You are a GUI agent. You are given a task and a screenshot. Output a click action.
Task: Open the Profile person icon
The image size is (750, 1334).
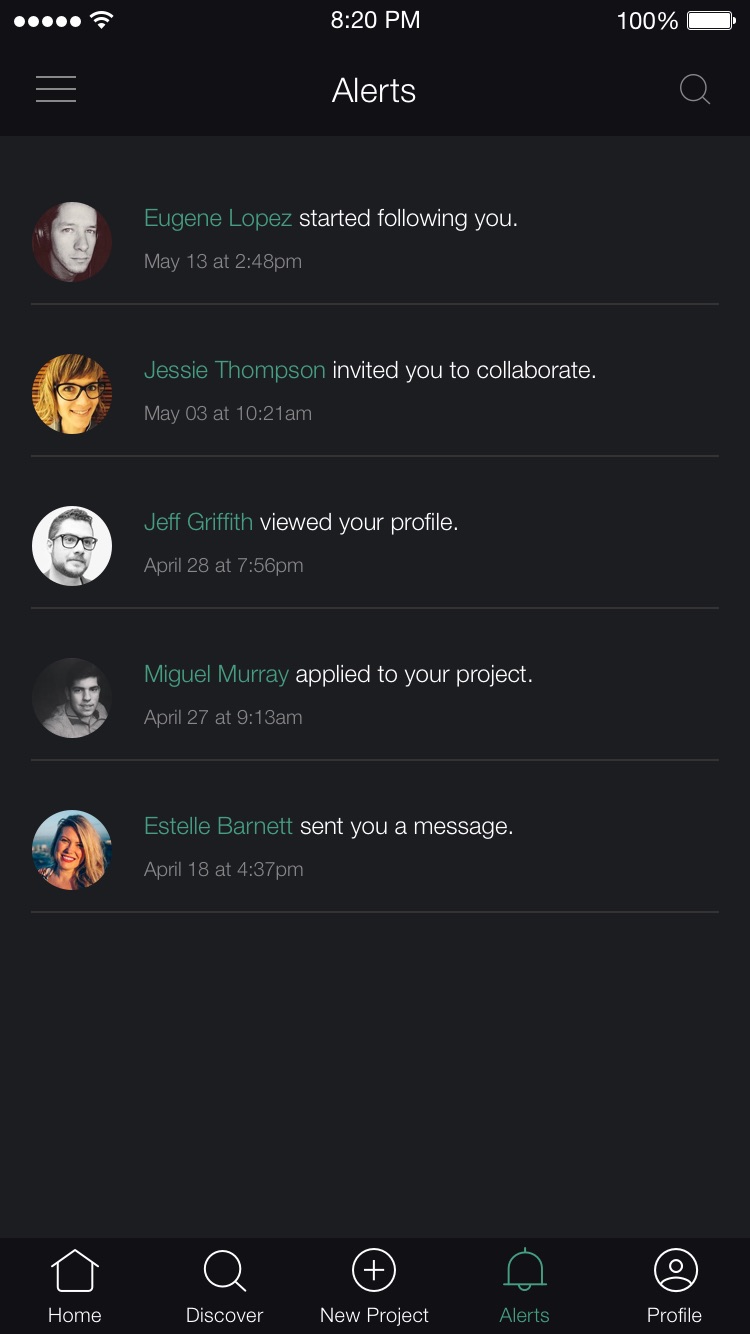point(675,1270)
